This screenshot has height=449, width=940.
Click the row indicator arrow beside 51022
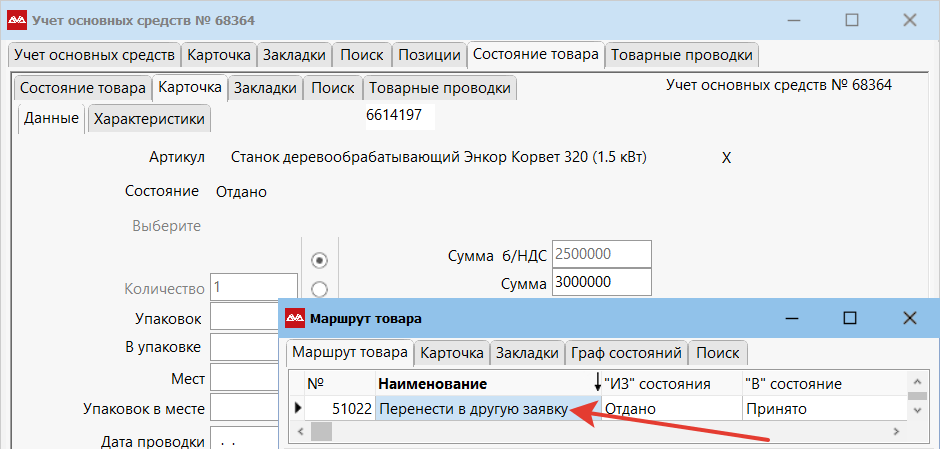click(x=297, y=408)
